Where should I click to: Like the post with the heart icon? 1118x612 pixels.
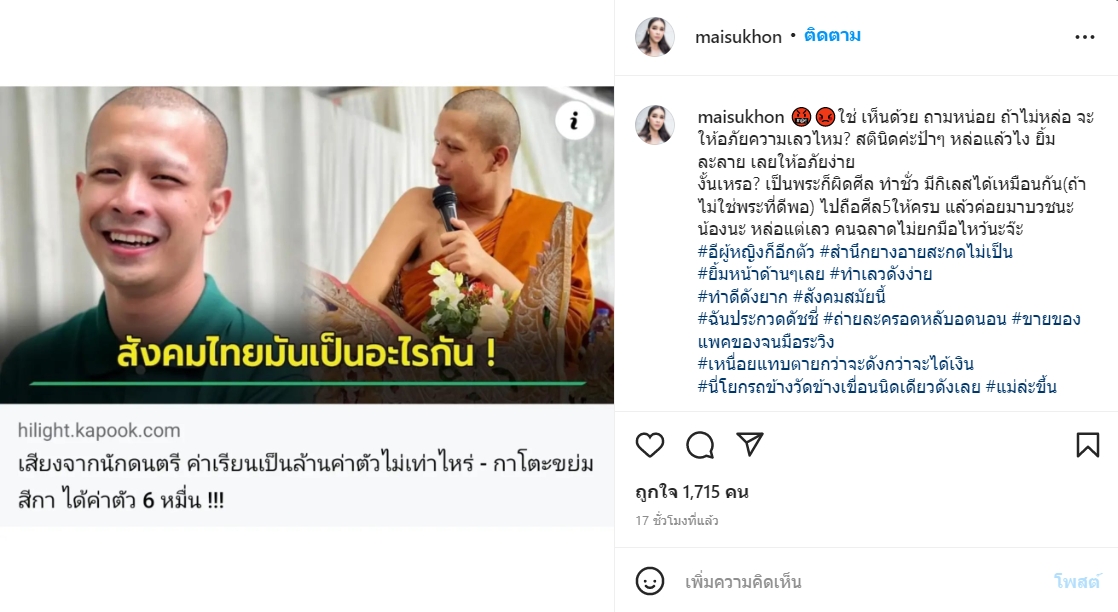pos(650,445)
